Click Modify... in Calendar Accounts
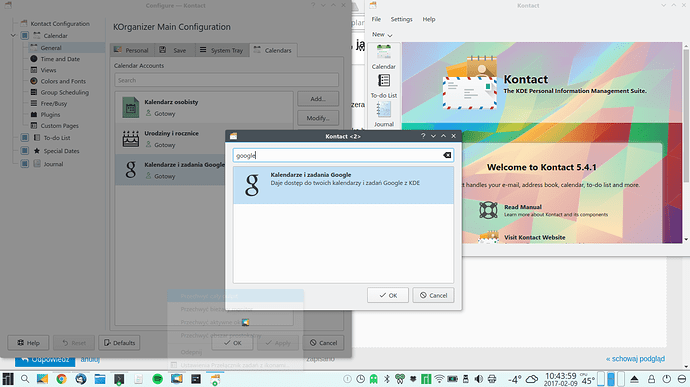The image size is (690, 387). coord(318,118)
